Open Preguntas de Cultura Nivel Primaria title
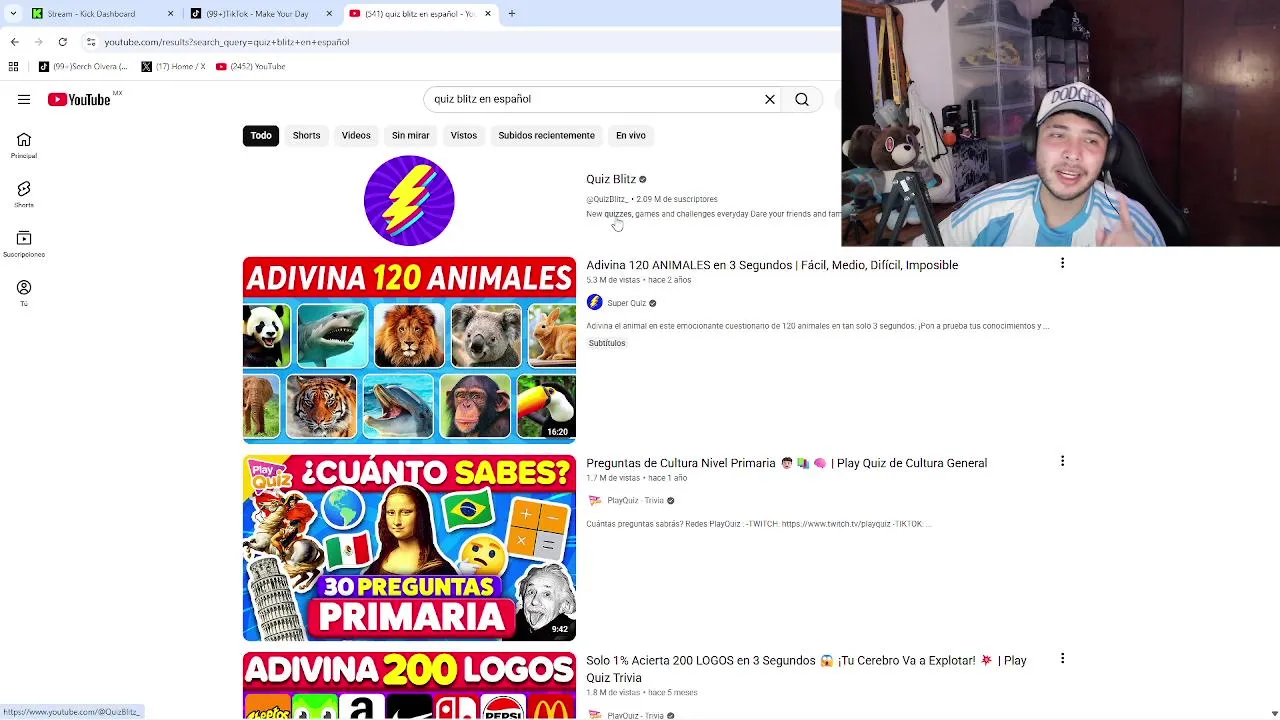1280x720 pixels. click(786, 463)
